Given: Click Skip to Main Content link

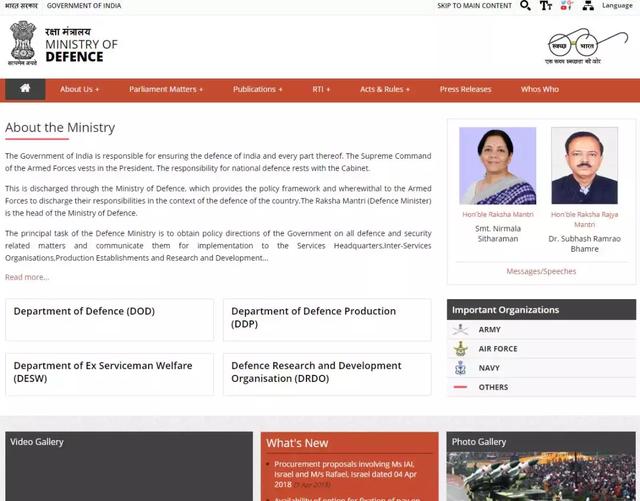Looking at the screenshot, I should pos(474,6).
